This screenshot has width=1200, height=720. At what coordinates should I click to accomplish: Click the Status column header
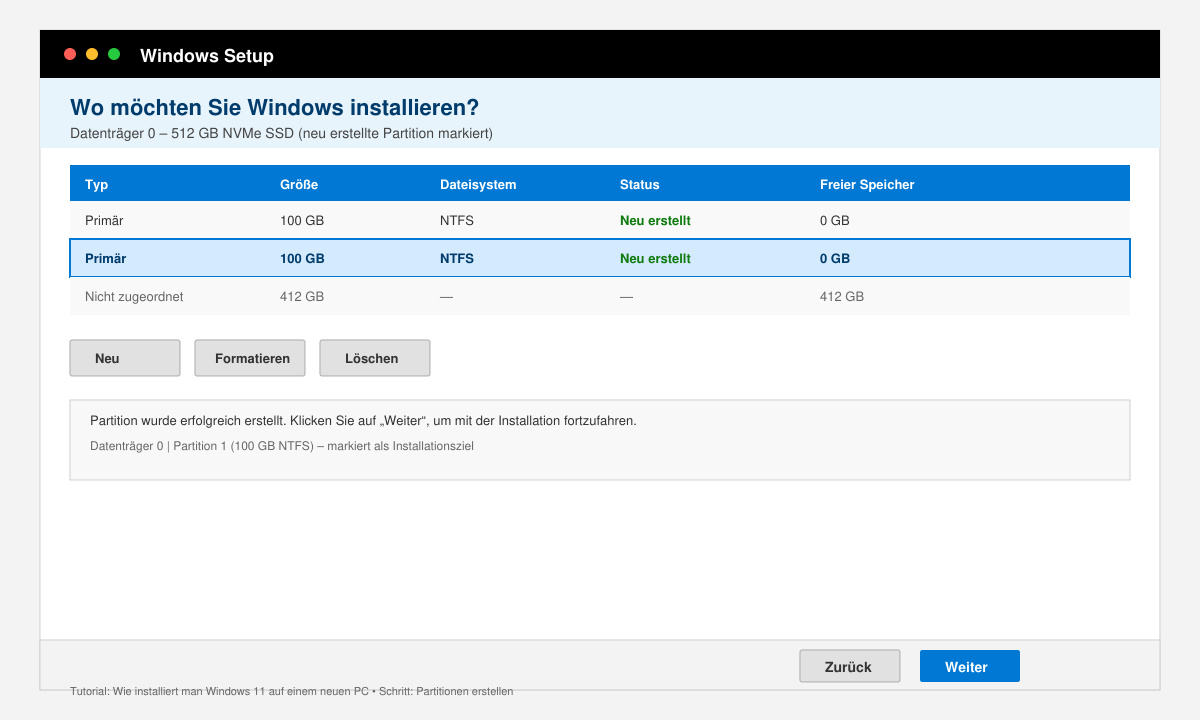(x=640, y=184)
